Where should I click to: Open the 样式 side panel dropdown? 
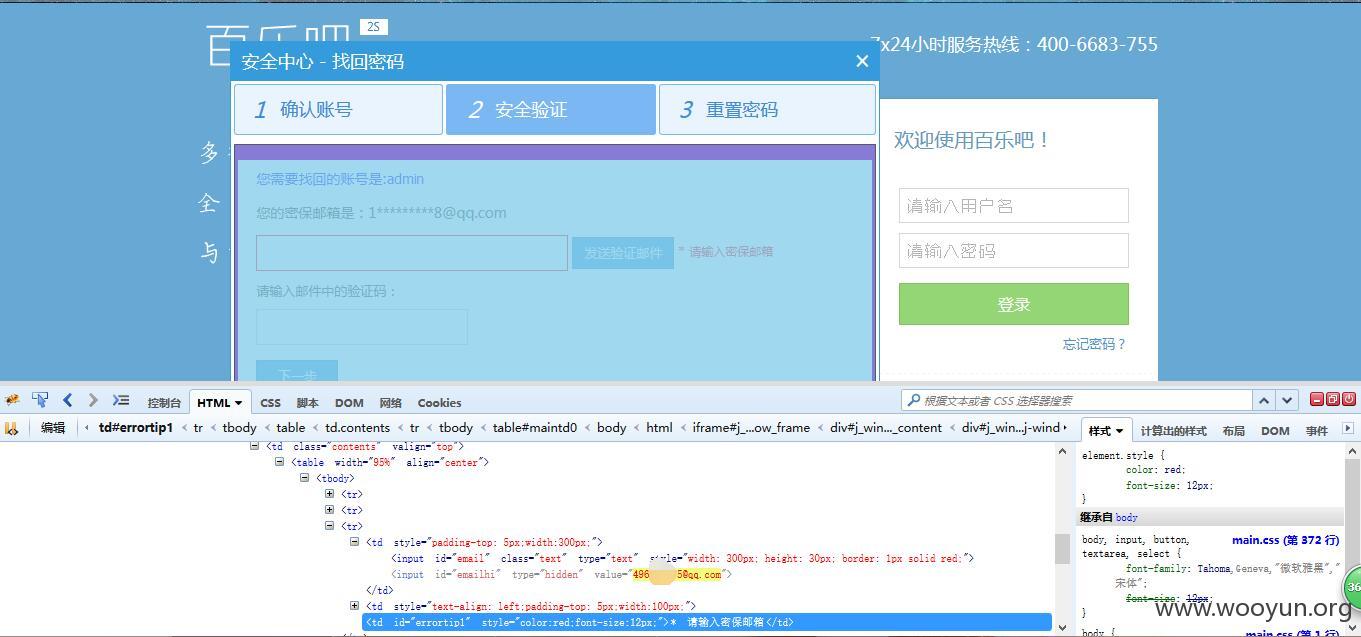click(x=1119, y=431)
